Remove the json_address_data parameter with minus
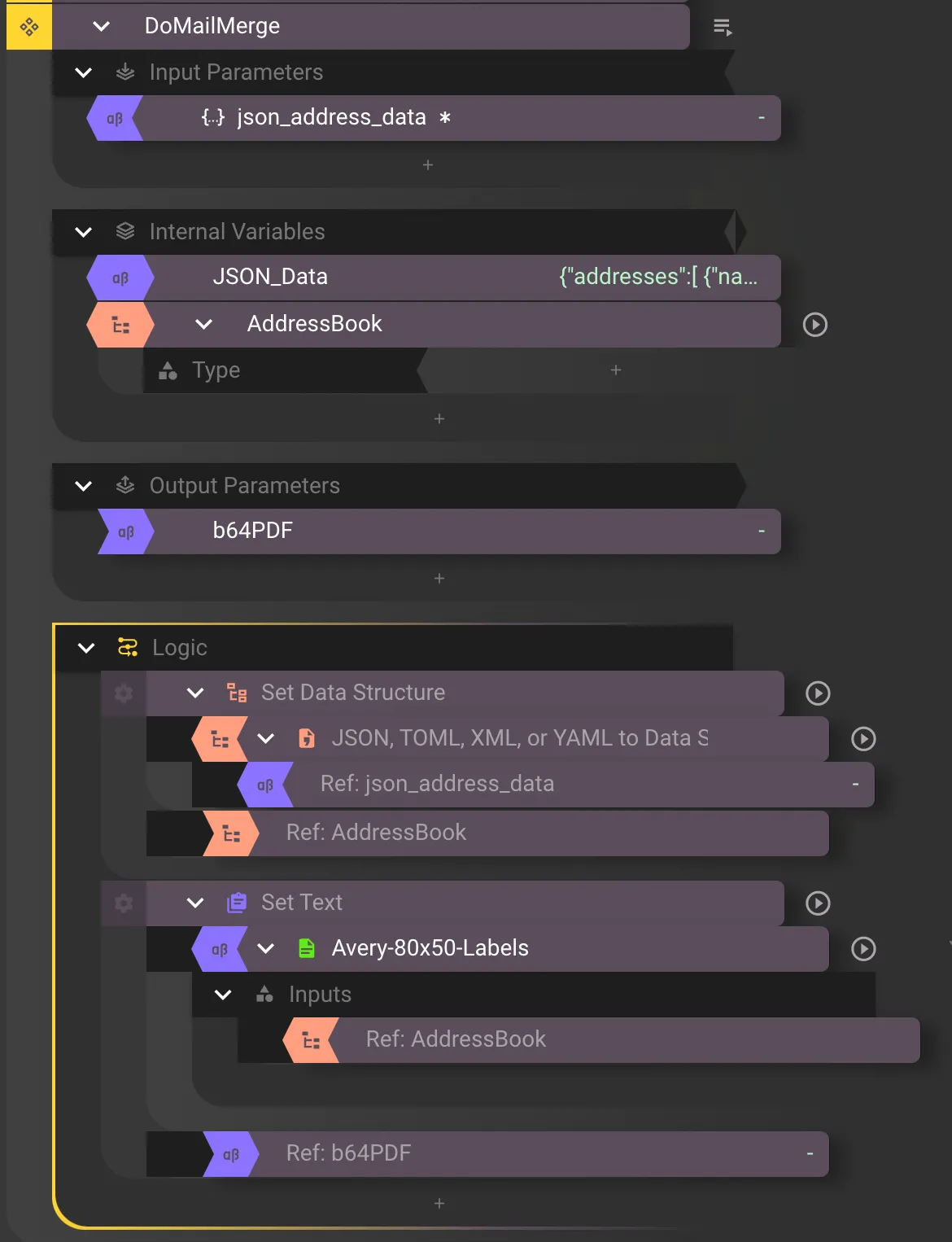952x1242 pixels. click(762, 118)
